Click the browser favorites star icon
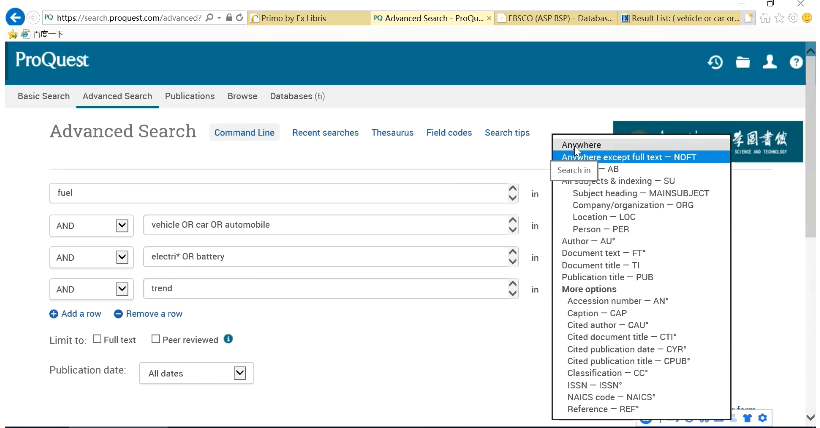Screen dimensions: 820x428 (x=779, y=18)
